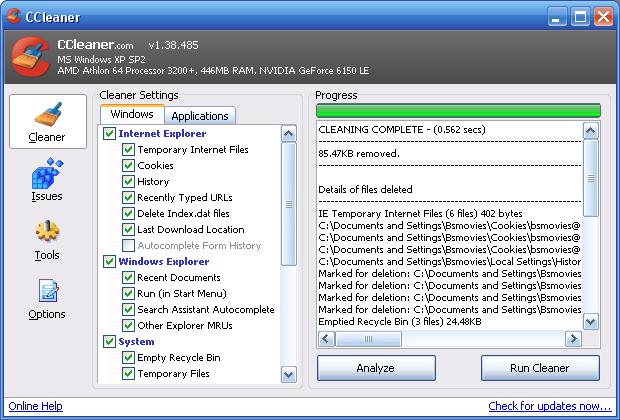620x420 pixels.
Task: Click the green progress bar
Action: (457, 110)
